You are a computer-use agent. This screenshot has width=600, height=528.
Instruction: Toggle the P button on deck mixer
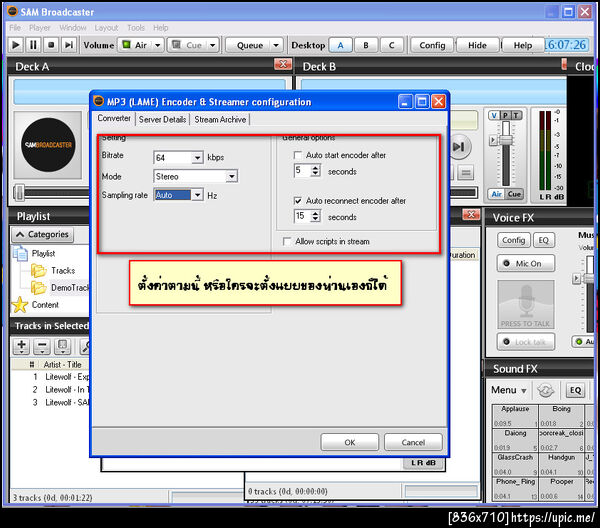pos(505,115)
